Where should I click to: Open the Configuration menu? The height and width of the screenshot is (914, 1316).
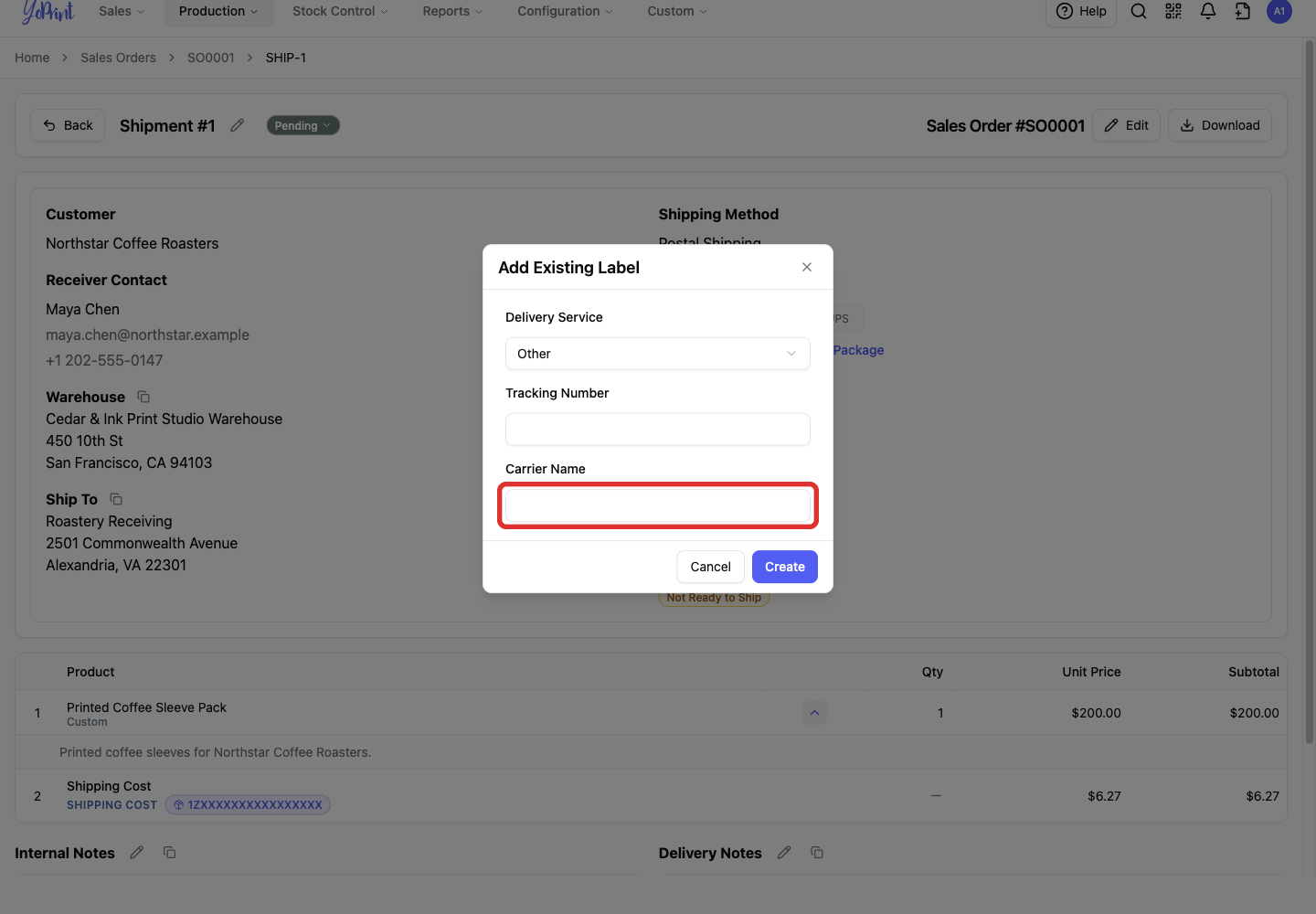click(565, 11)
